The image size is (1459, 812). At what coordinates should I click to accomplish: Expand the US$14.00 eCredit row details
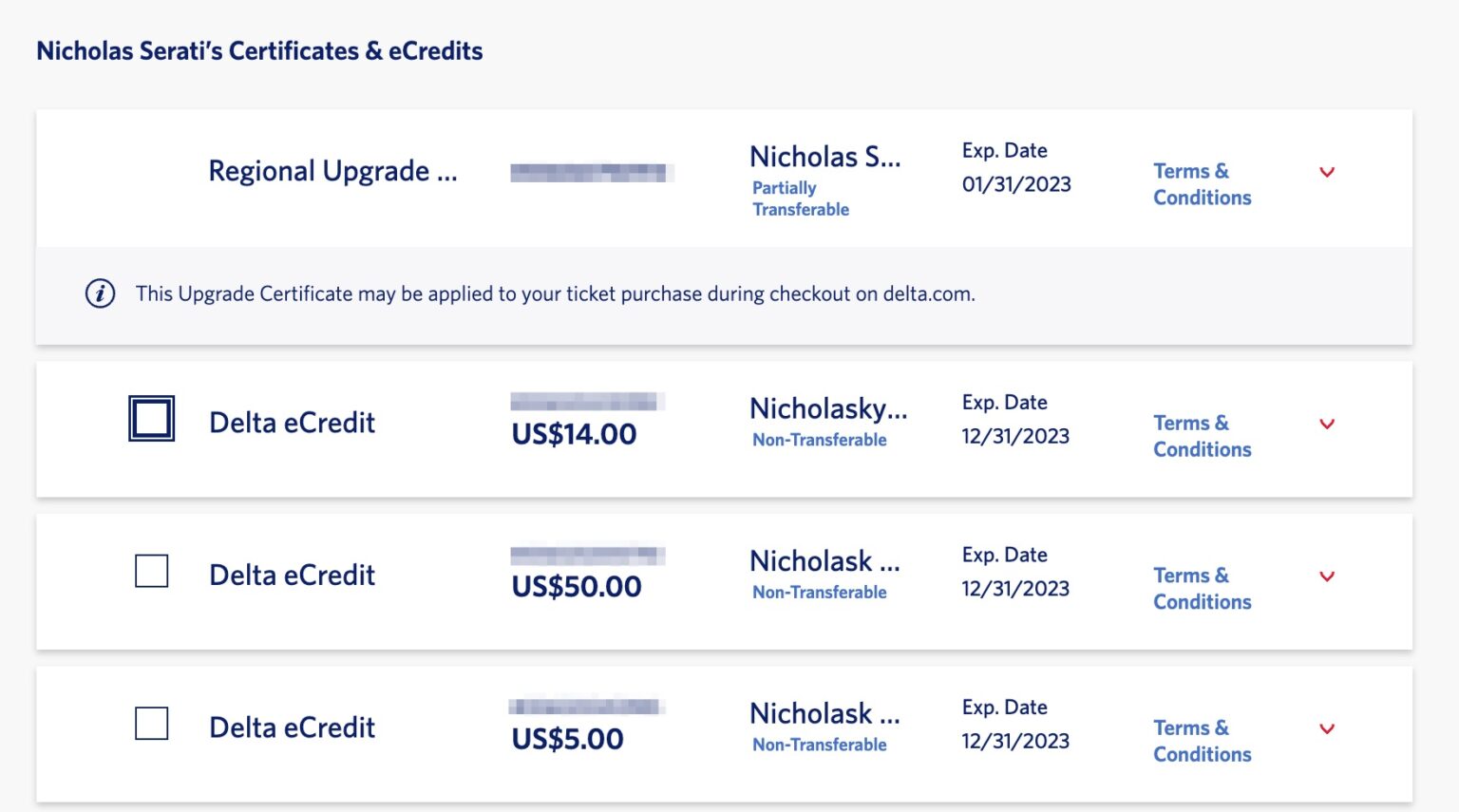pyautogui.click(x=1326, y=425)
